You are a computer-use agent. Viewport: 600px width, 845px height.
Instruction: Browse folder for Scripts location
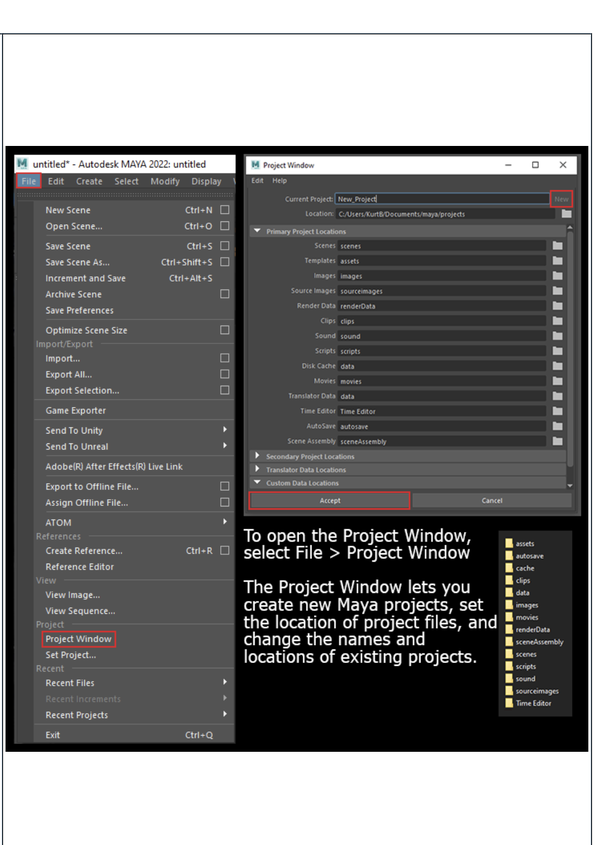pos(557,351)
